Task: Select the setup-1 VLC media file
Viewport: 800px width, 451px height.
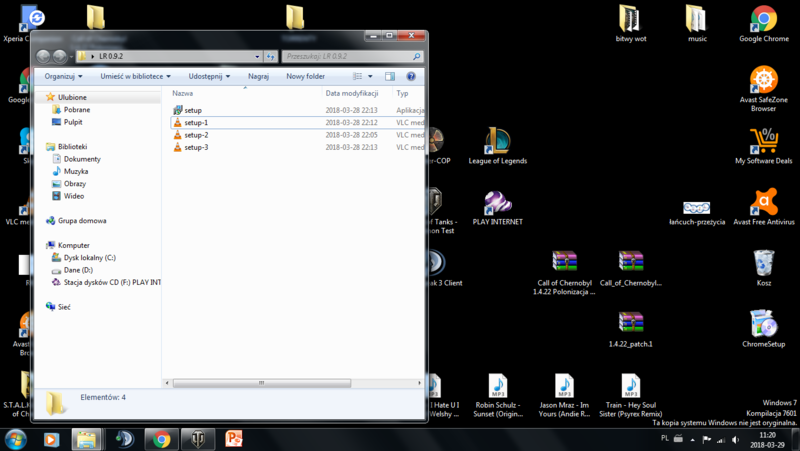Action: coord(196,123)
